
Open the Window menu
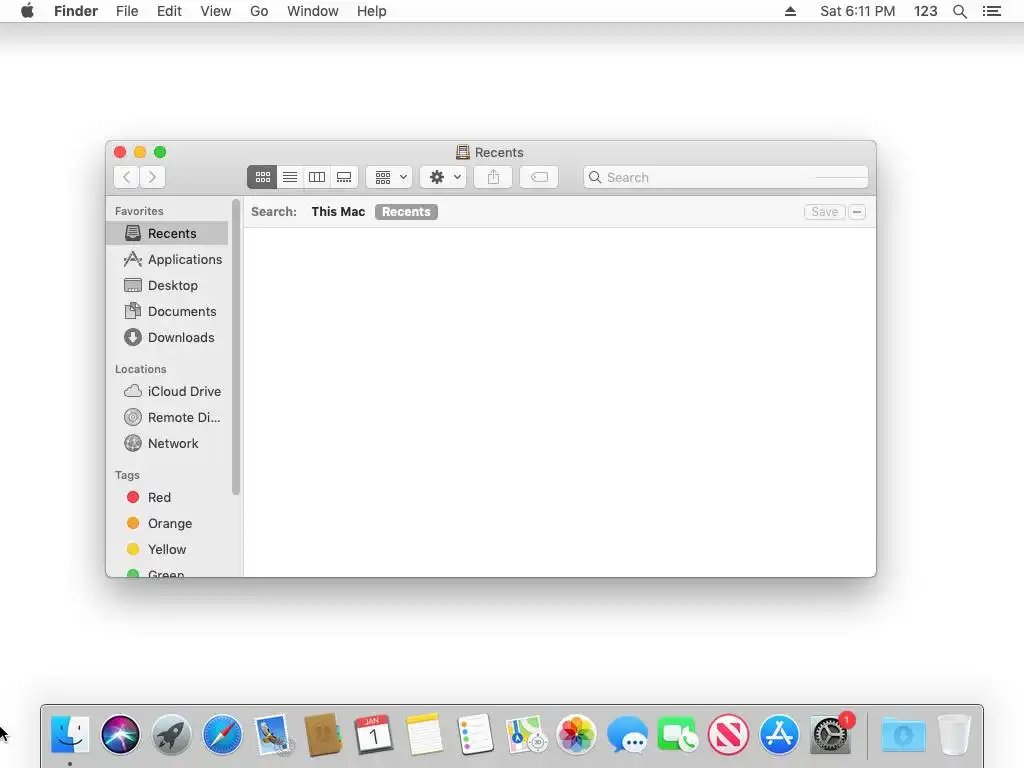click(x=312, y=11)
